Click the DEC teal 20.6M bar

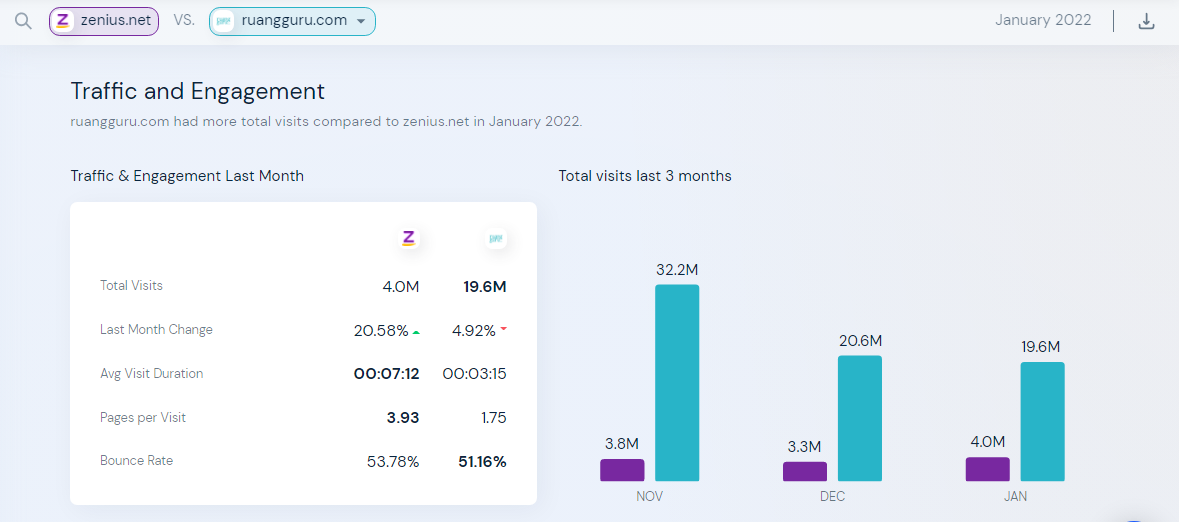point(859,418)
